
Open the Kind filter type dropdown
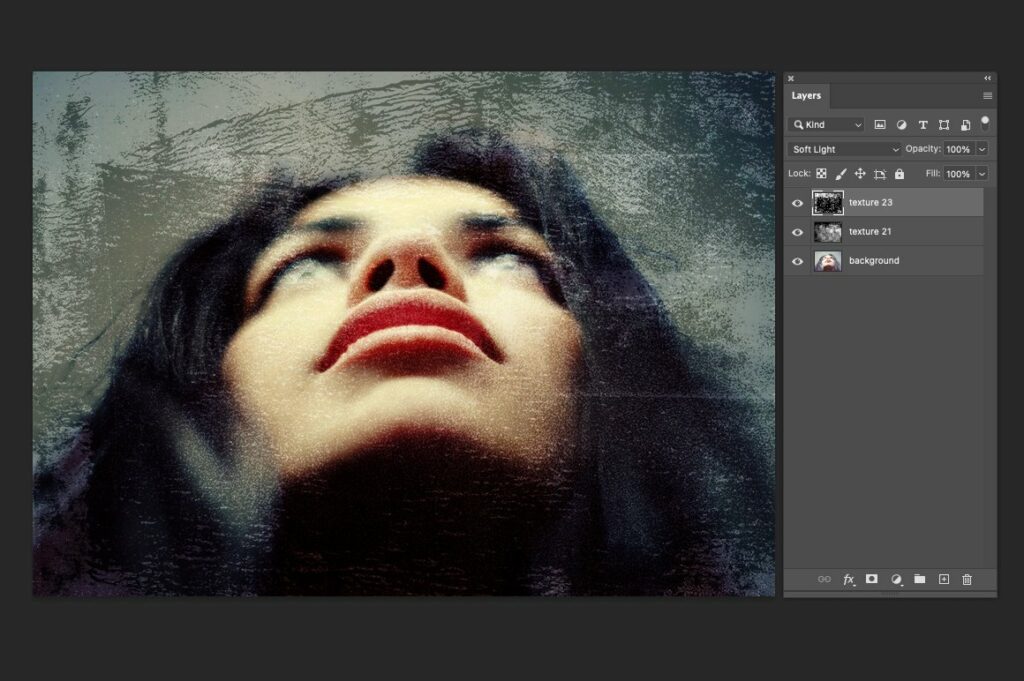pos(826,125)
